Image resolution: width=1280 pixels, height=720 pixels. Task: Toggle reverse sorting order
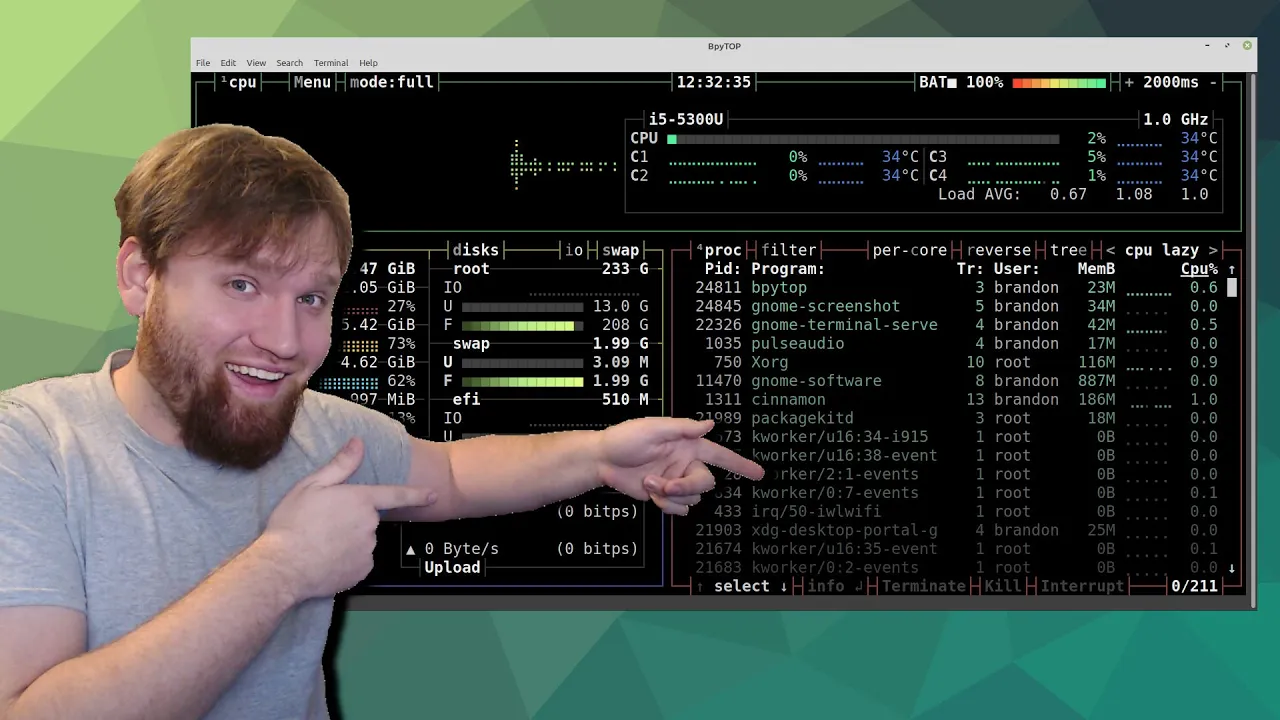998,250
